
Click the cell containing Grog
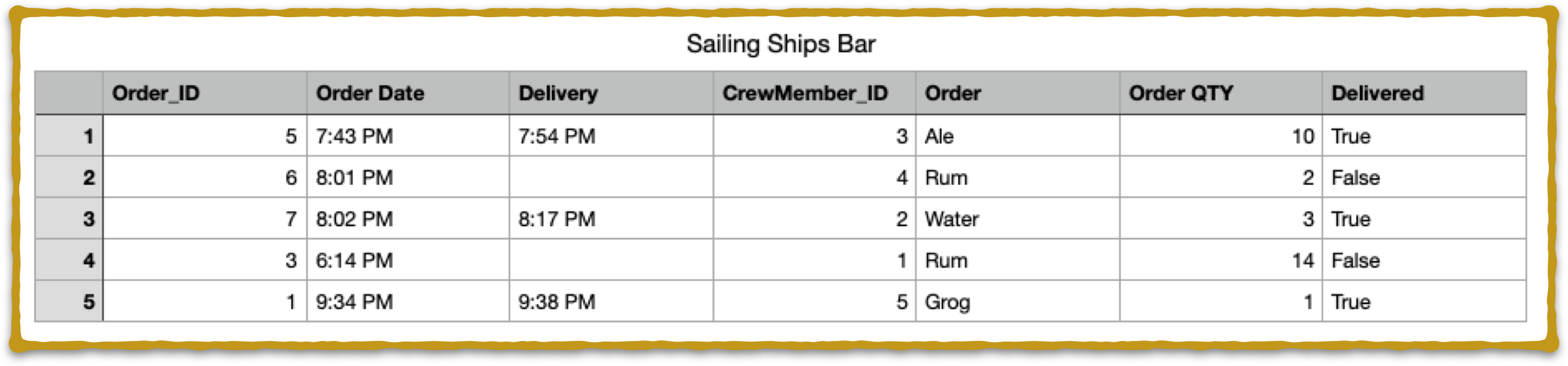(x=1018, y=301)
